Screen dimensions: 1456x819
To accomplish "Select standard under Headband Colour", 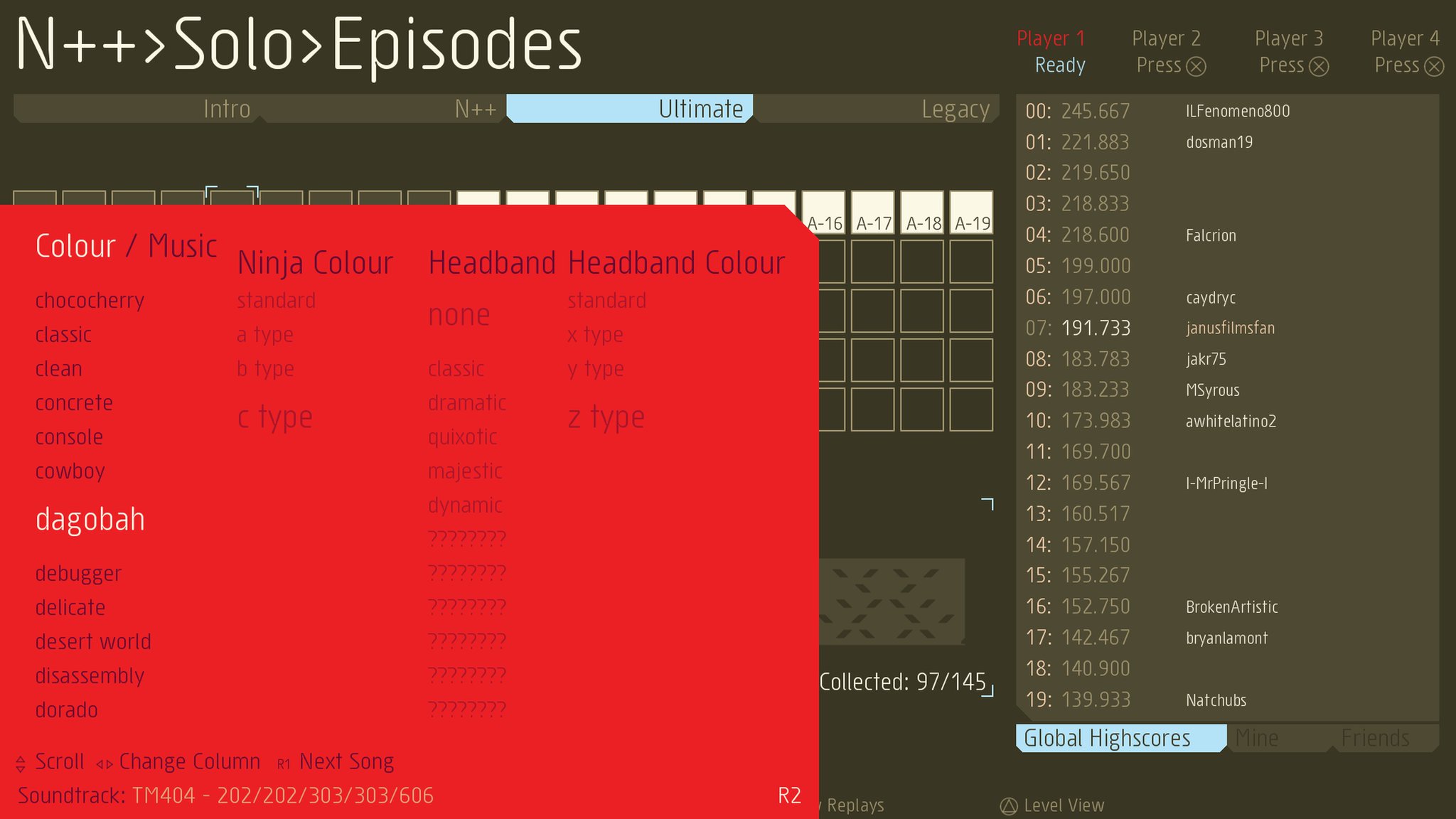I will pyautogui.click(x=606, y=301).
